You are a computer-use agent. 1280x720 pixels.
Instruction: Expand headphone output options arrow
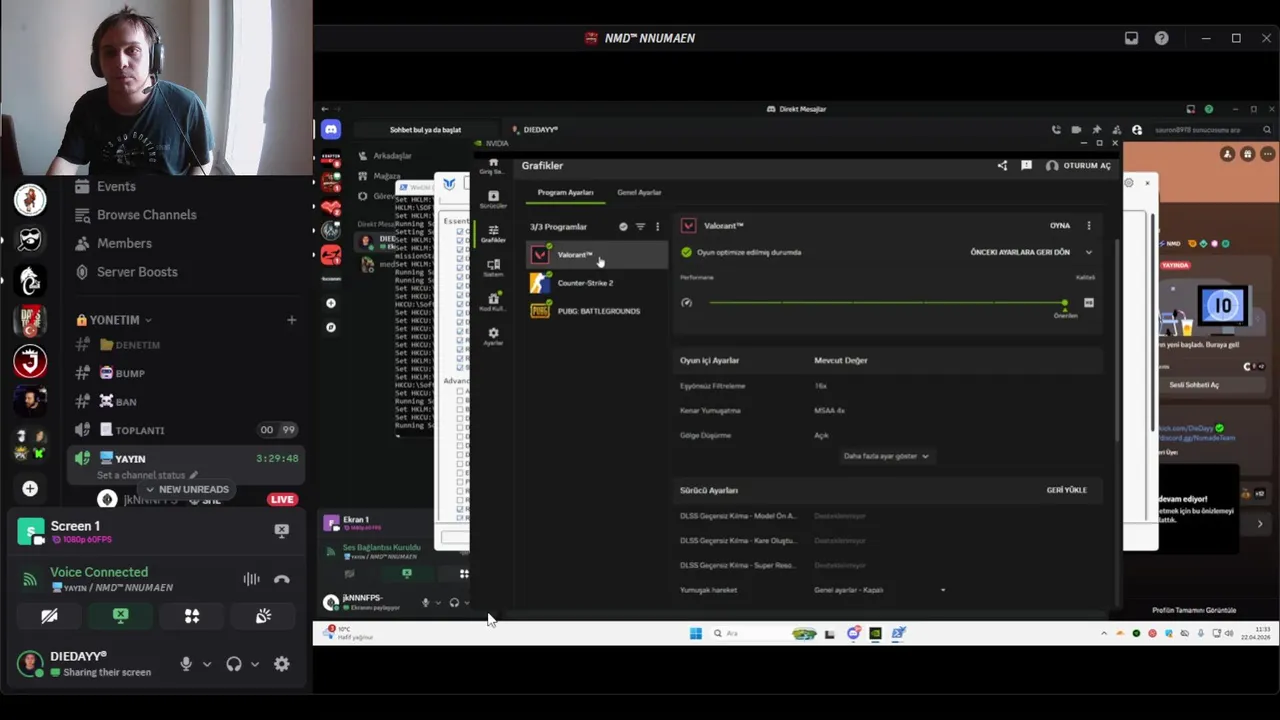pyautogui.click(x=255, y=664)
